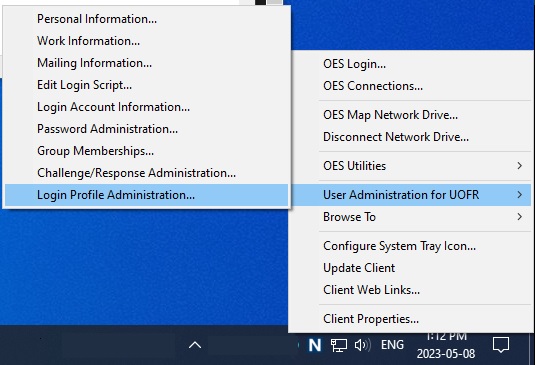Click the speaker volume tray icon
The image size is (535, 365).
coord(362,345)
